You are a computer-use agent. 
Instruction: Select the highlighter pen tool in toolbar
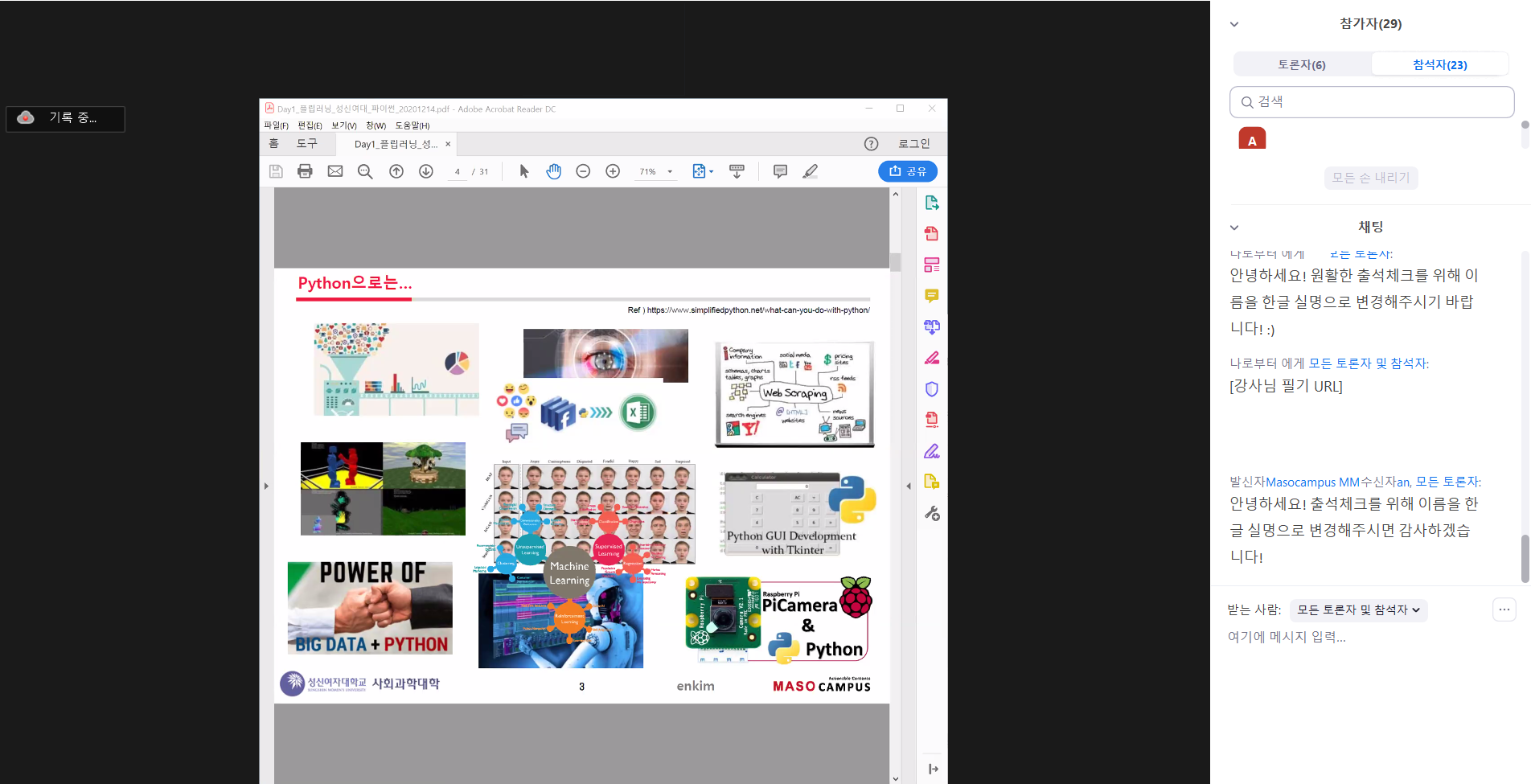tap(810, 171)
